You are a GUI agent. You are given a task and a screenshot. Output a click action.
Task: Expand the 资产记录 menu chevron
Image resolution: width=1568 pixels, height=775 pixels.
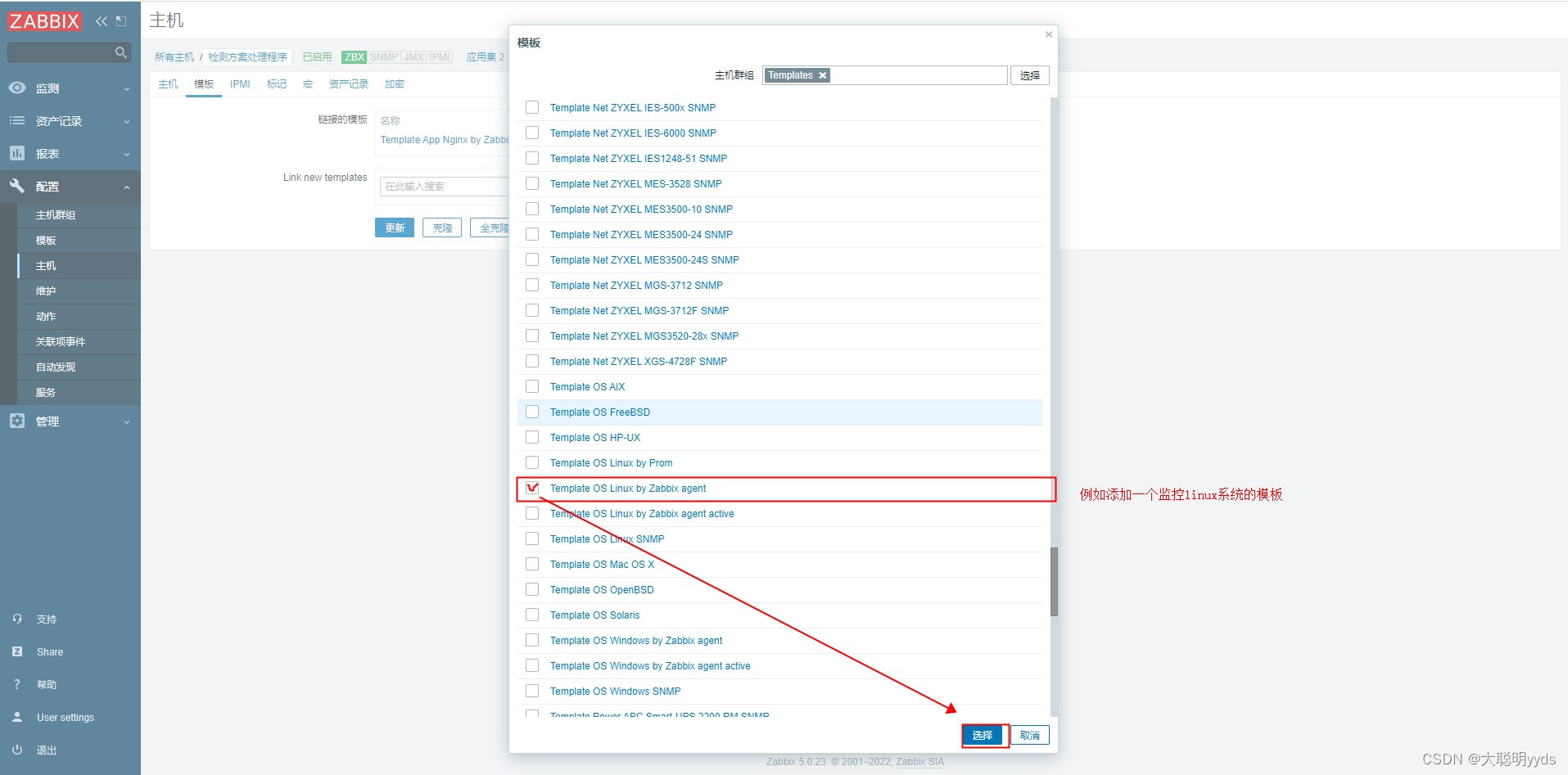127,121
